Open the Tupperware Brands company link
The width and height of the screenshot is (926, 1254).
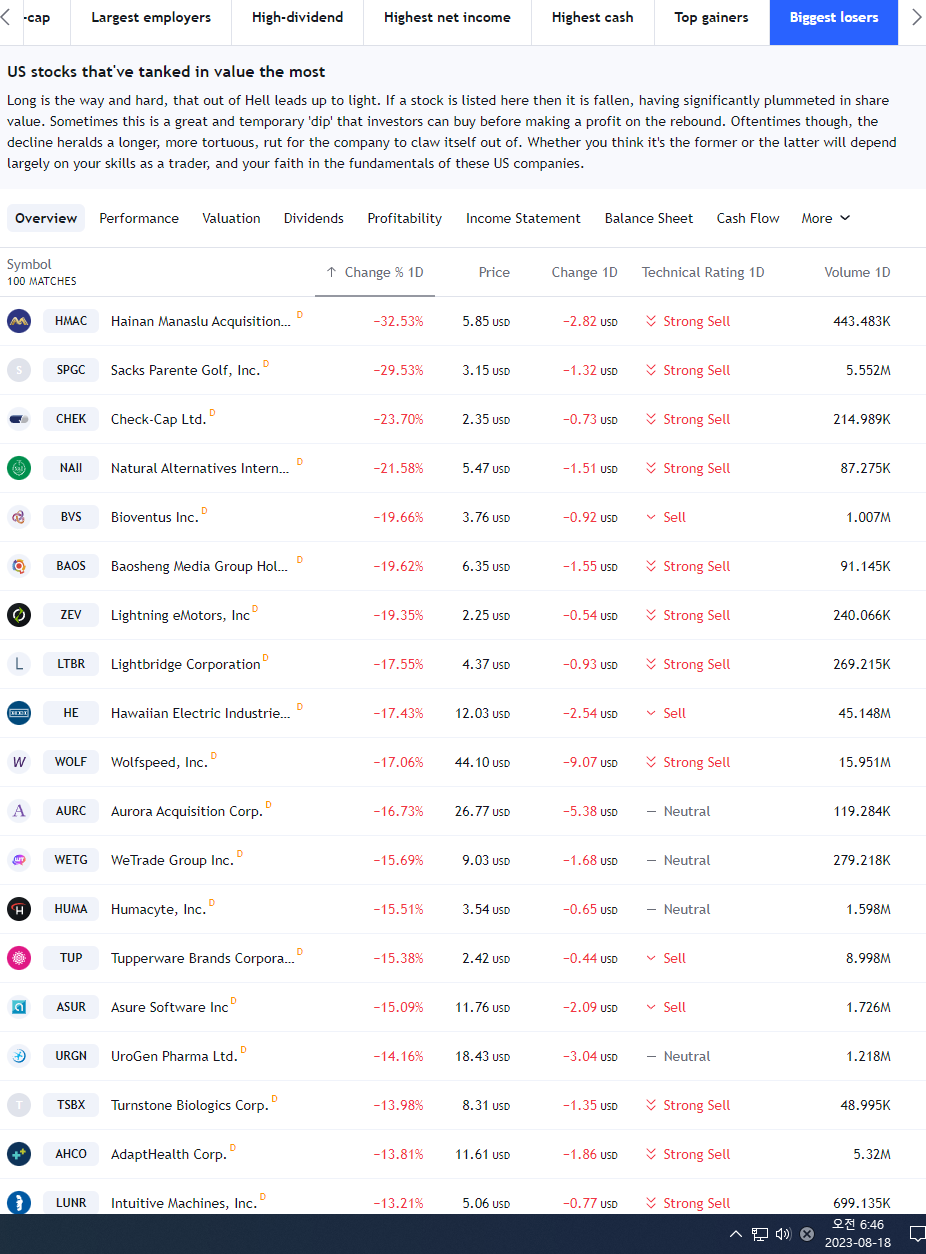point(202,958)
